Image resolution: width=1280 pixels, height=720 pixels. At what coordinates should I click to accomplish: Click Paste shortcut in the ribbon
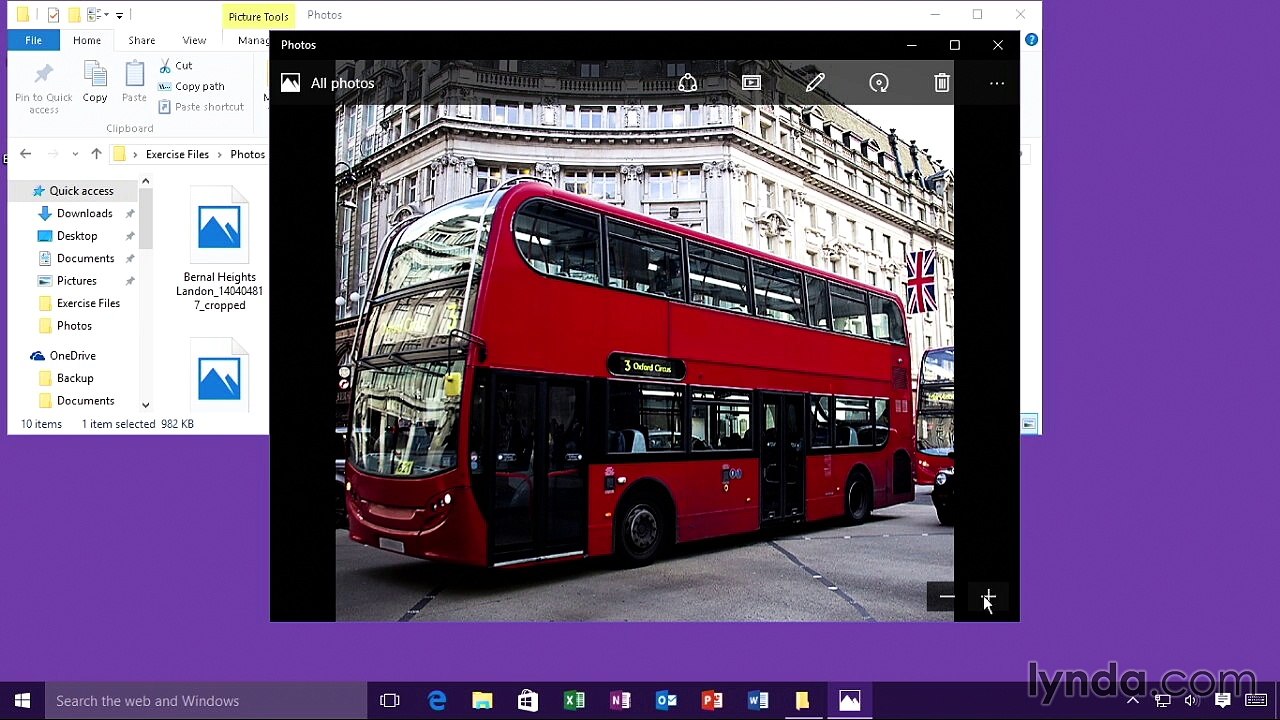(x=201, y=106)
